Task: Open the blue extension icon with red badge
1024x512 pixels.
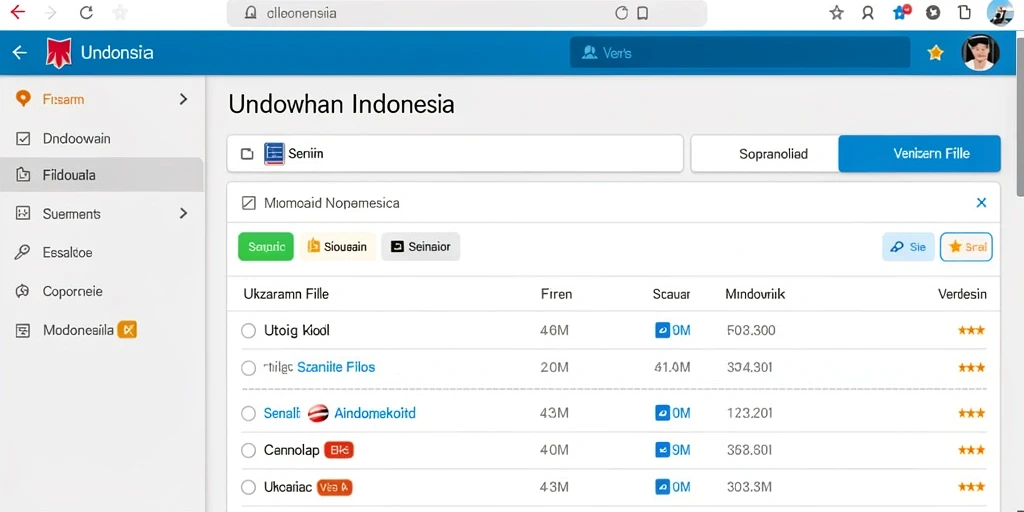Action: 901,12
